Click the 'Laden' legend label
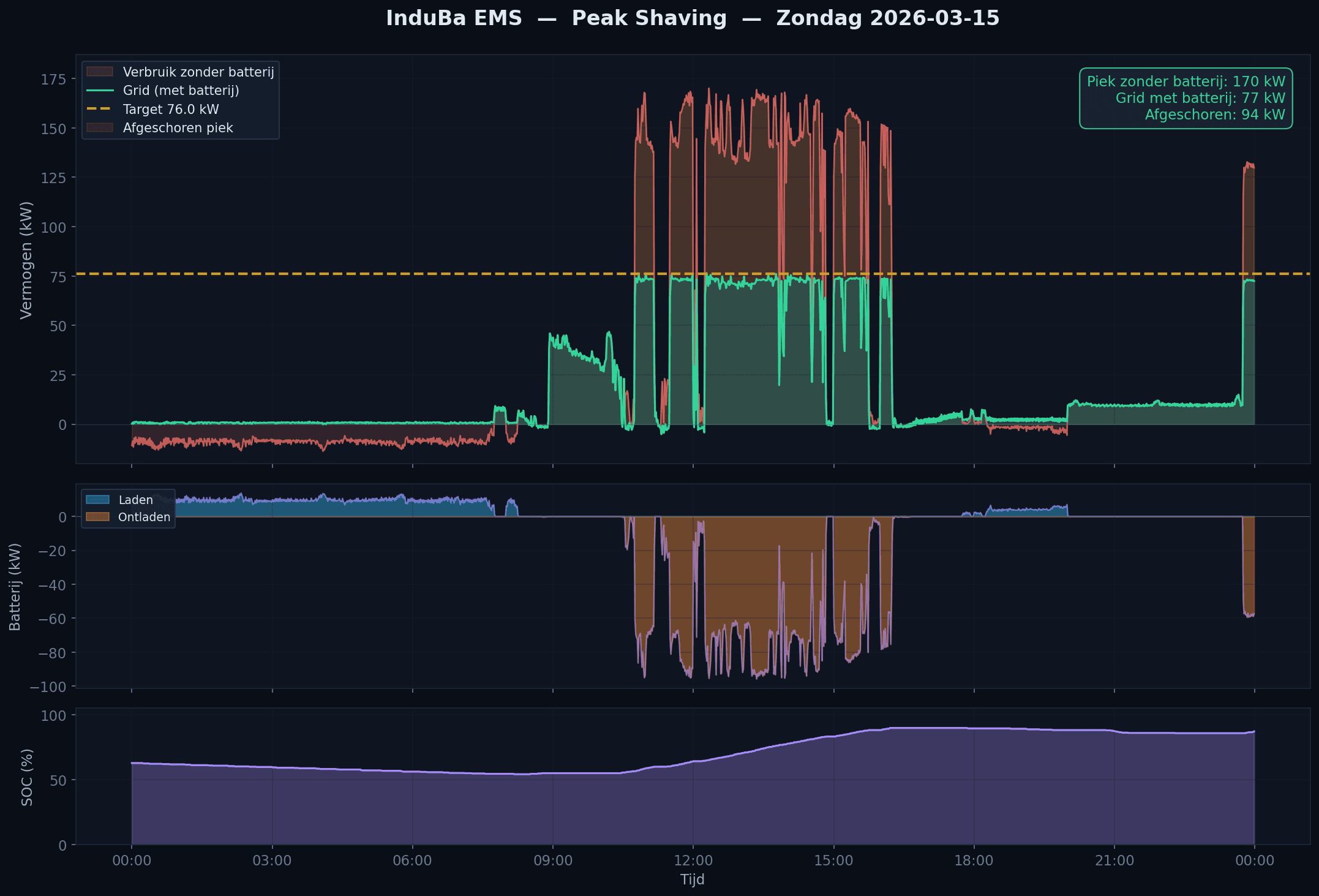1319x896 pixels. coord(136,500)
